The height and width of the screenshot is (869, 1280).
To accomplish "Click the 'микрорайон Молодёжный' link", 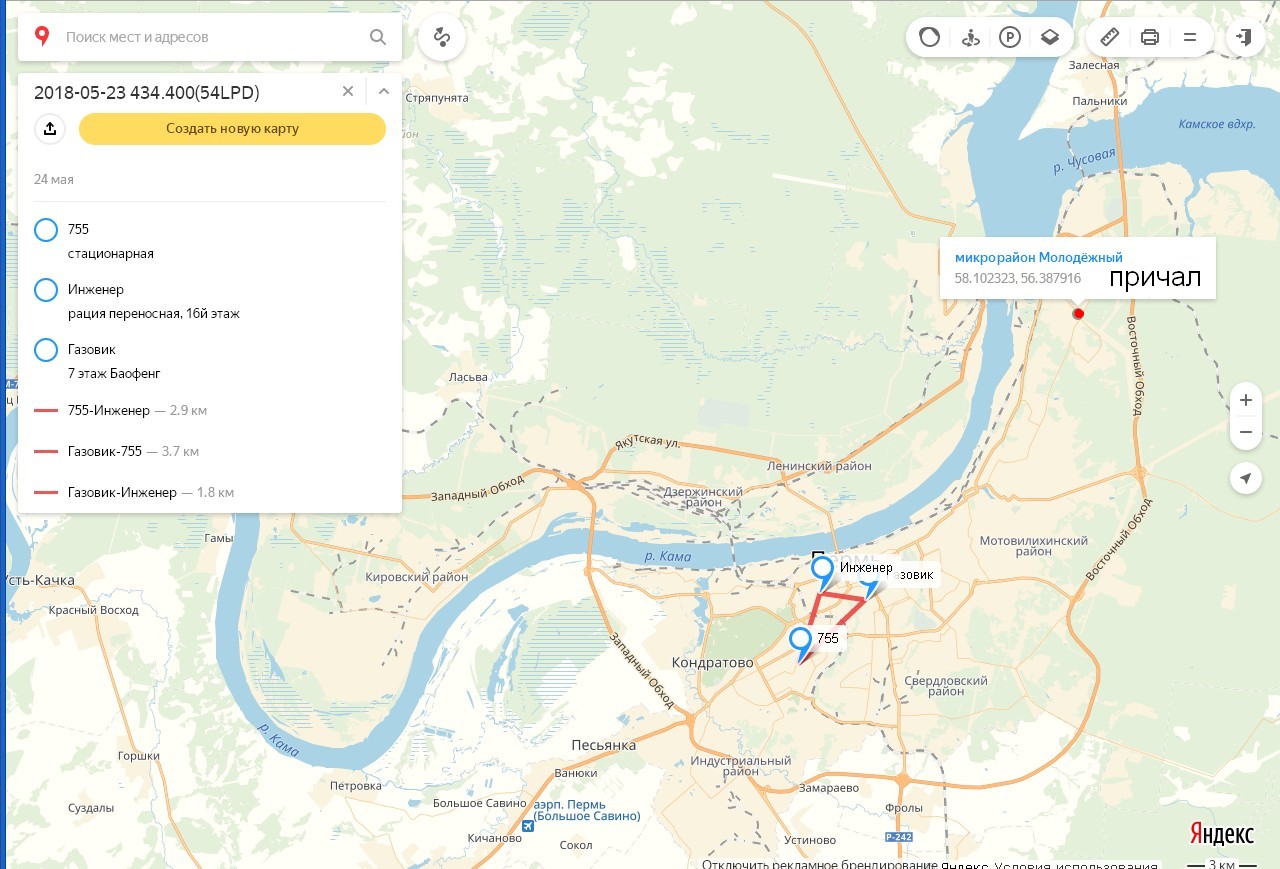I will [1038, 258].
